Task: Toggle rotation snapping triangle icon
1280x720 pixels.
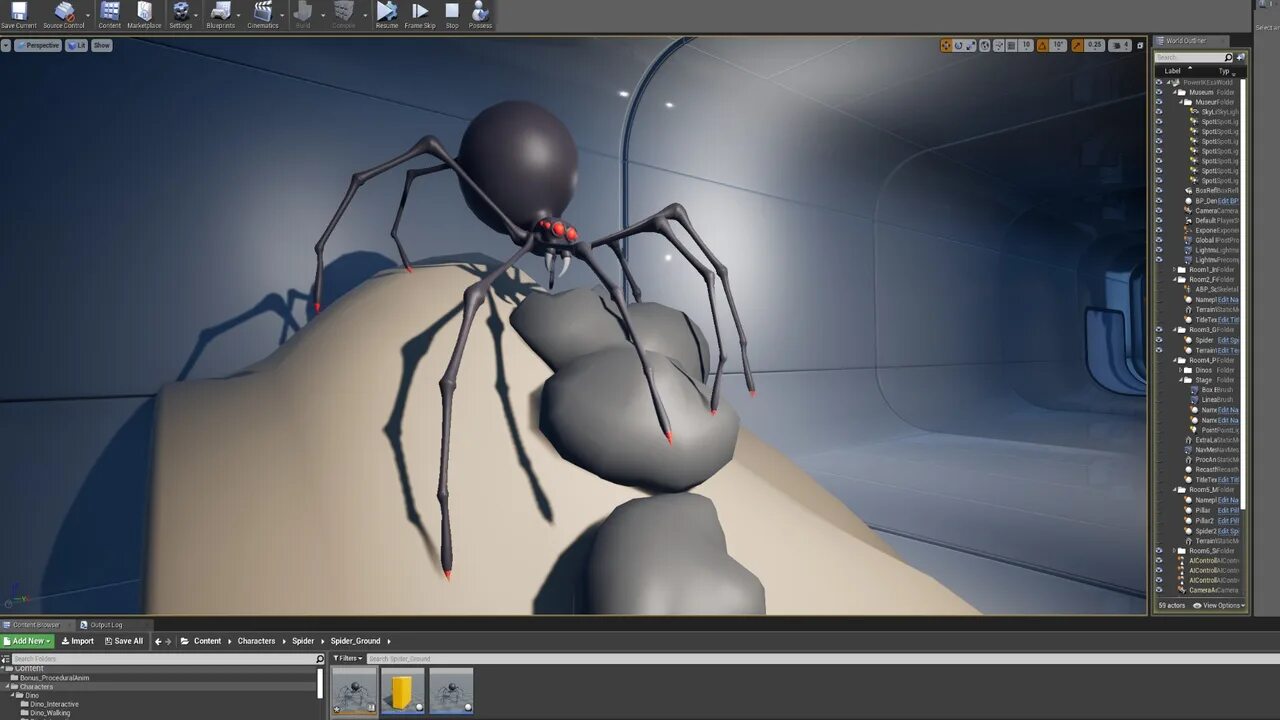Action: coord(1043,45)
